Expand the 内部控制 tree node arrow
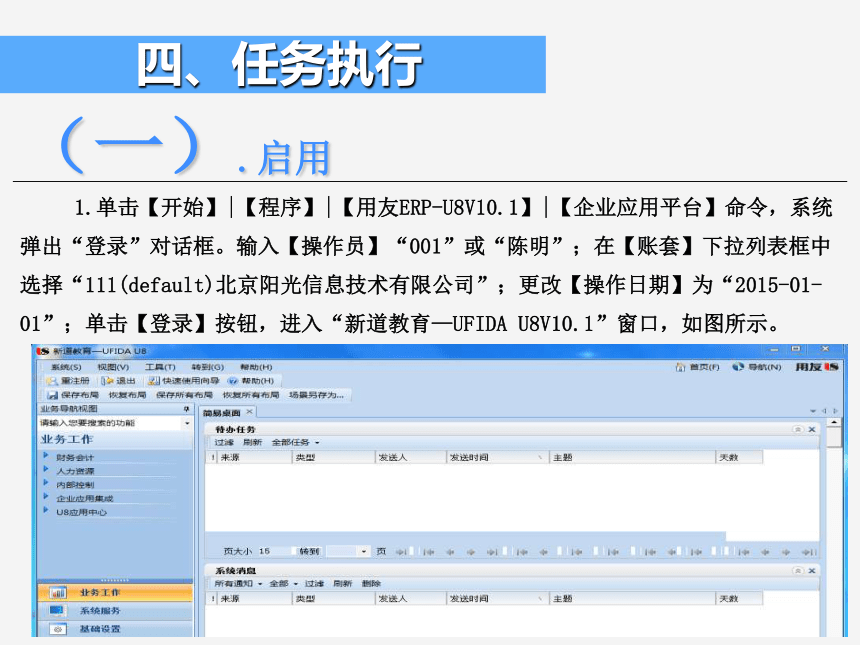The image size is (860, 645). pyautogui.click(x=46, y=483)
